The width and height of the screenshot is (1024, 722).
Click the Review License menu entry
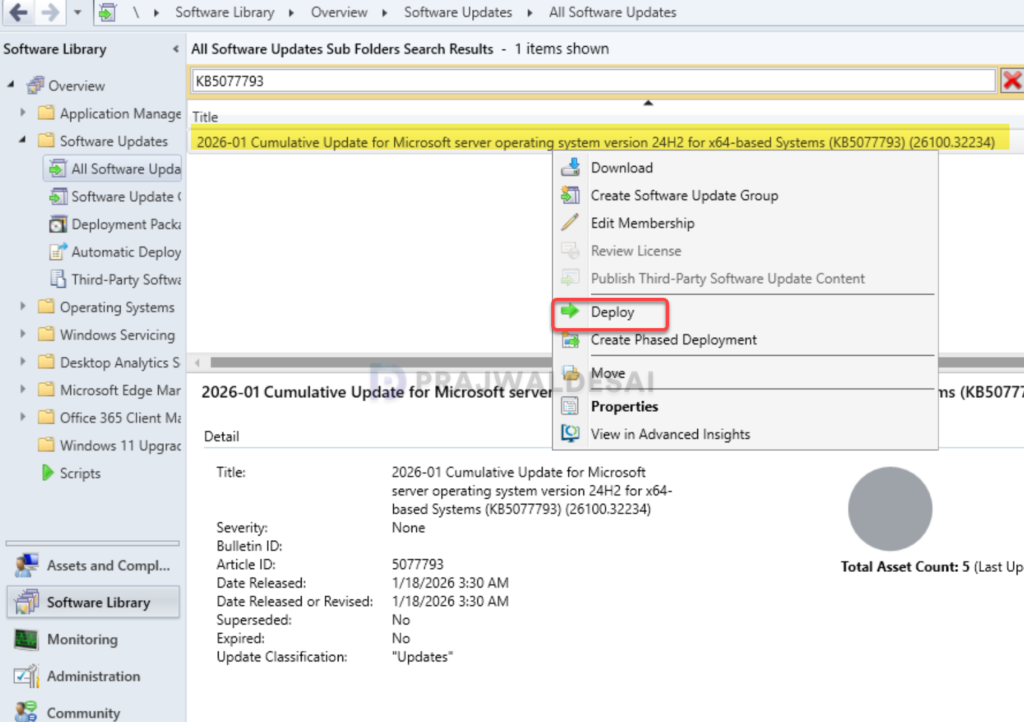(636, 251)
